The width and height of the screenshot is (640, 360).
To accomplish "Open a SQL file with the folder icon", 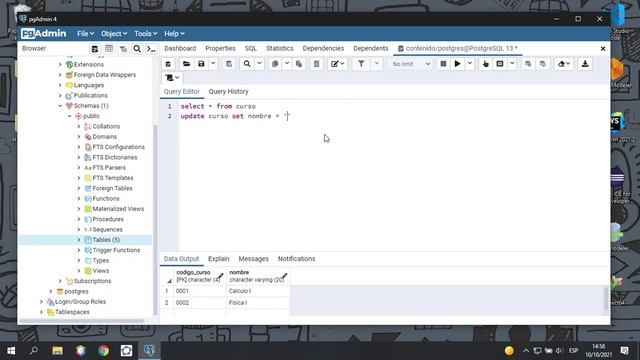I will coord(187,64).
